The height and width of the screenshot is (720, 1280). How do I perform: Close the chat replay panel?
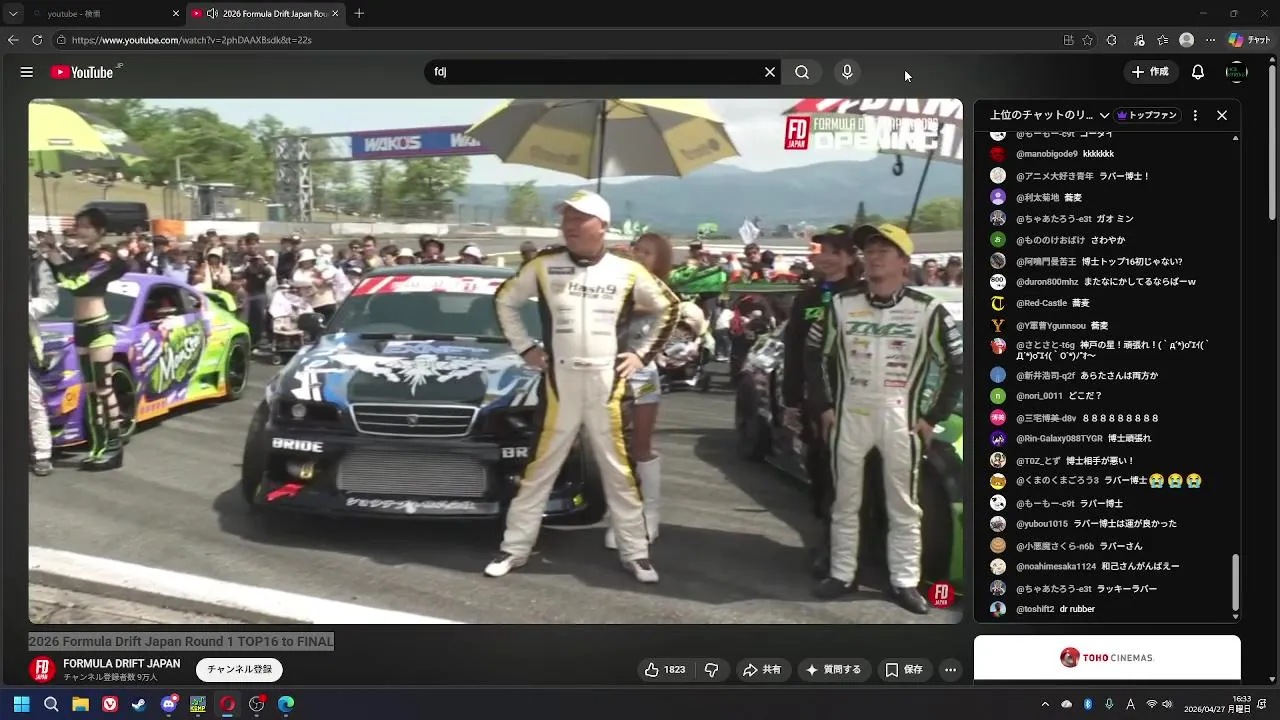[1222, 115]
